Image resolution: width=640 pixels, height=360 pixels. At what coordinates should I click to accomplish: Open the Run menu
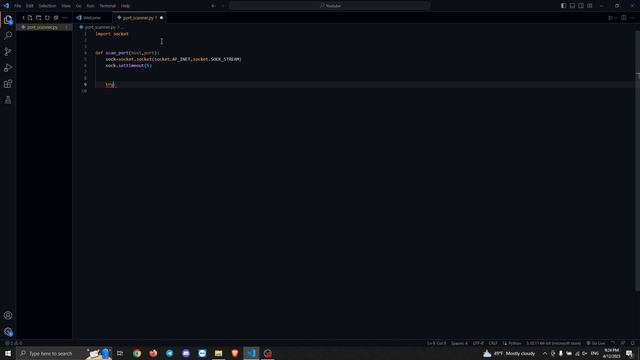tap(90, 6)
